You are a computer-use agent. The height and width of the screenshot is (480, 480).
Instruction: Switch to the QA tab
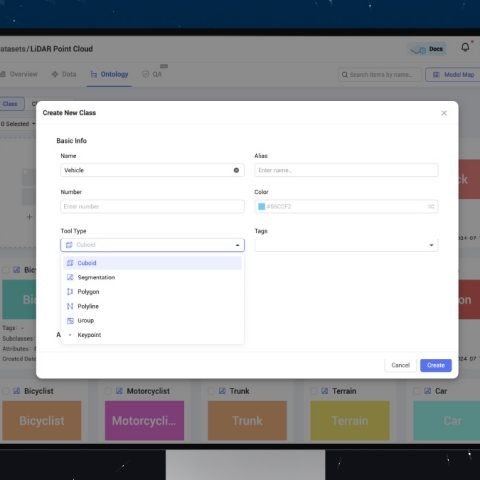click(x=152, y=74)
